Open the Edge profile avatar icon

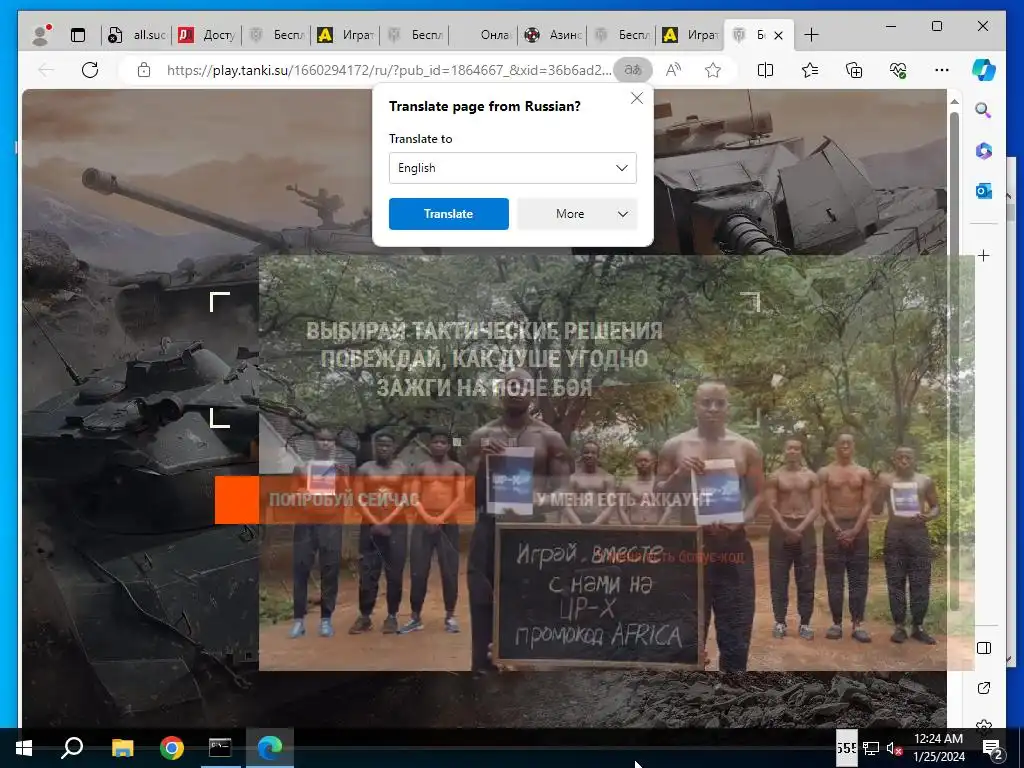(41, 35)
